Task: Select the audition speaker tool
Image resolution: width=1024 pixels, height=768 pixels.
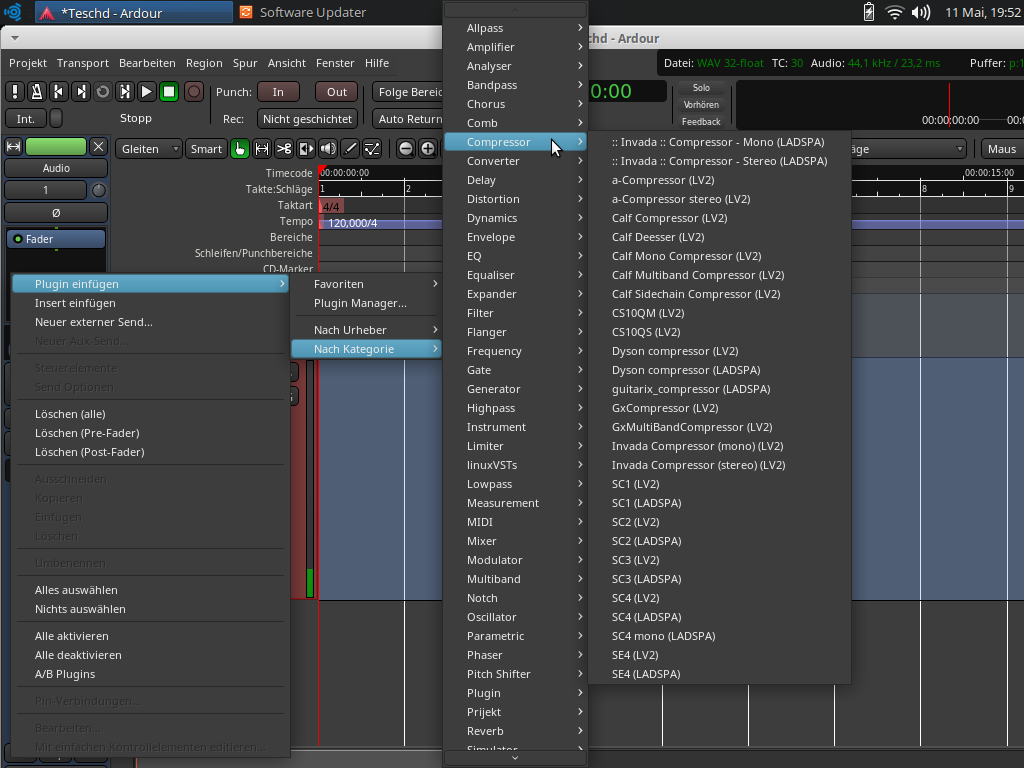Action: [328, 149]
